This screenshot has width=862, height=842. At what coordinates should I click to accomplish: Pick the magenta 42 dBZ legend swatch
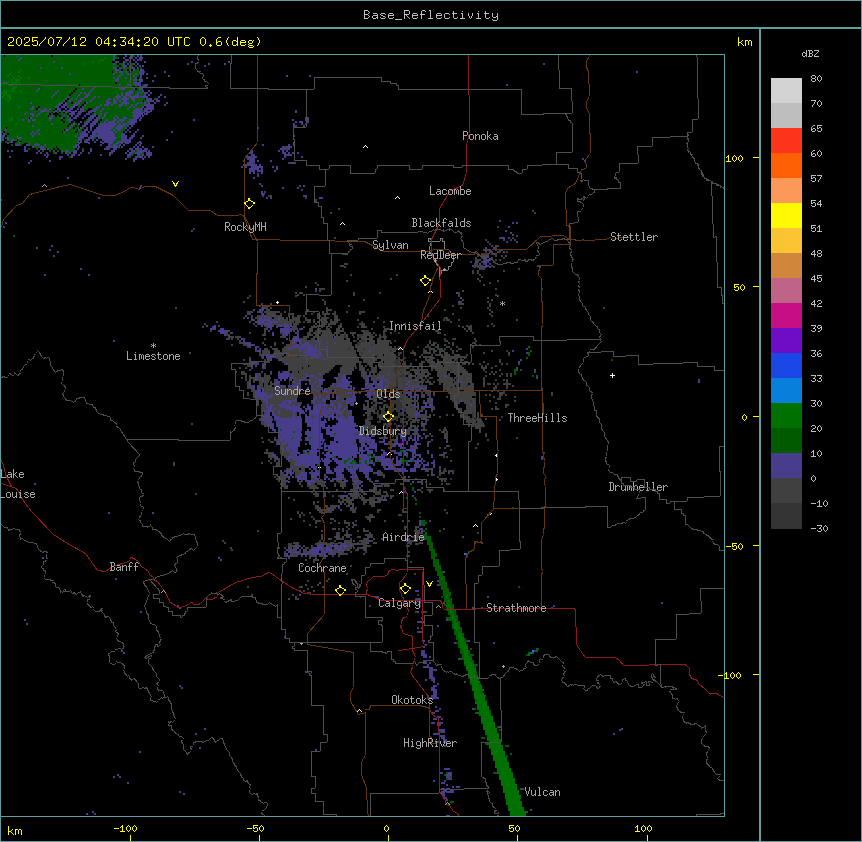click(786, 315)
